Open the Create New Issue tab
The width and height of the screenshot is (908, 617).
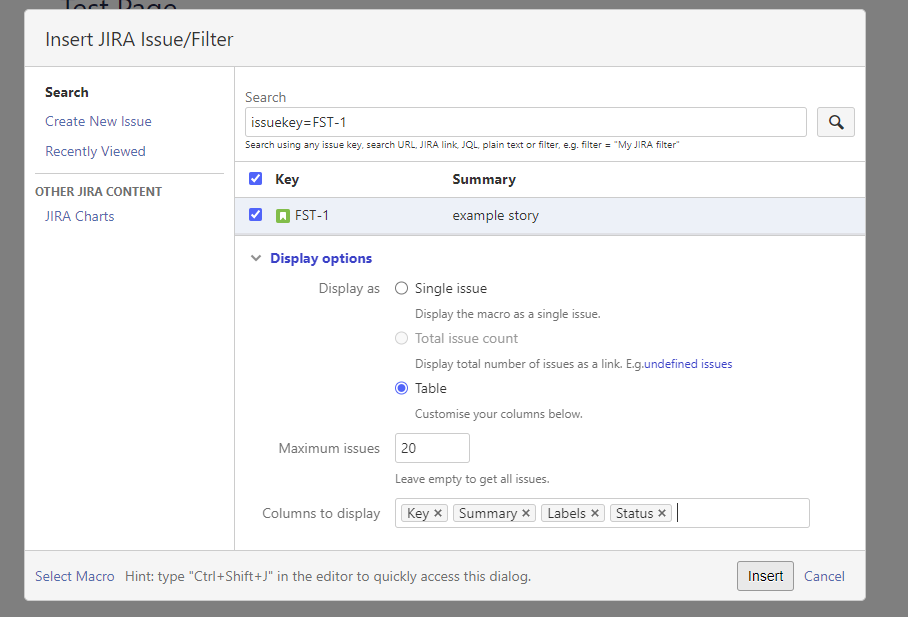pos(98,122)
